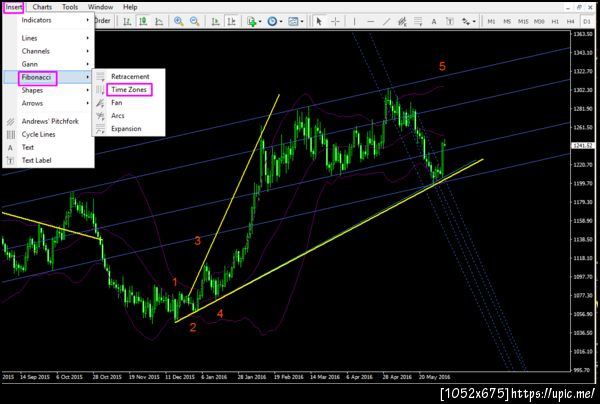Switch chart to bar chart type
The height and width of the screenshot is (404, 600).
tap(127, 21)
